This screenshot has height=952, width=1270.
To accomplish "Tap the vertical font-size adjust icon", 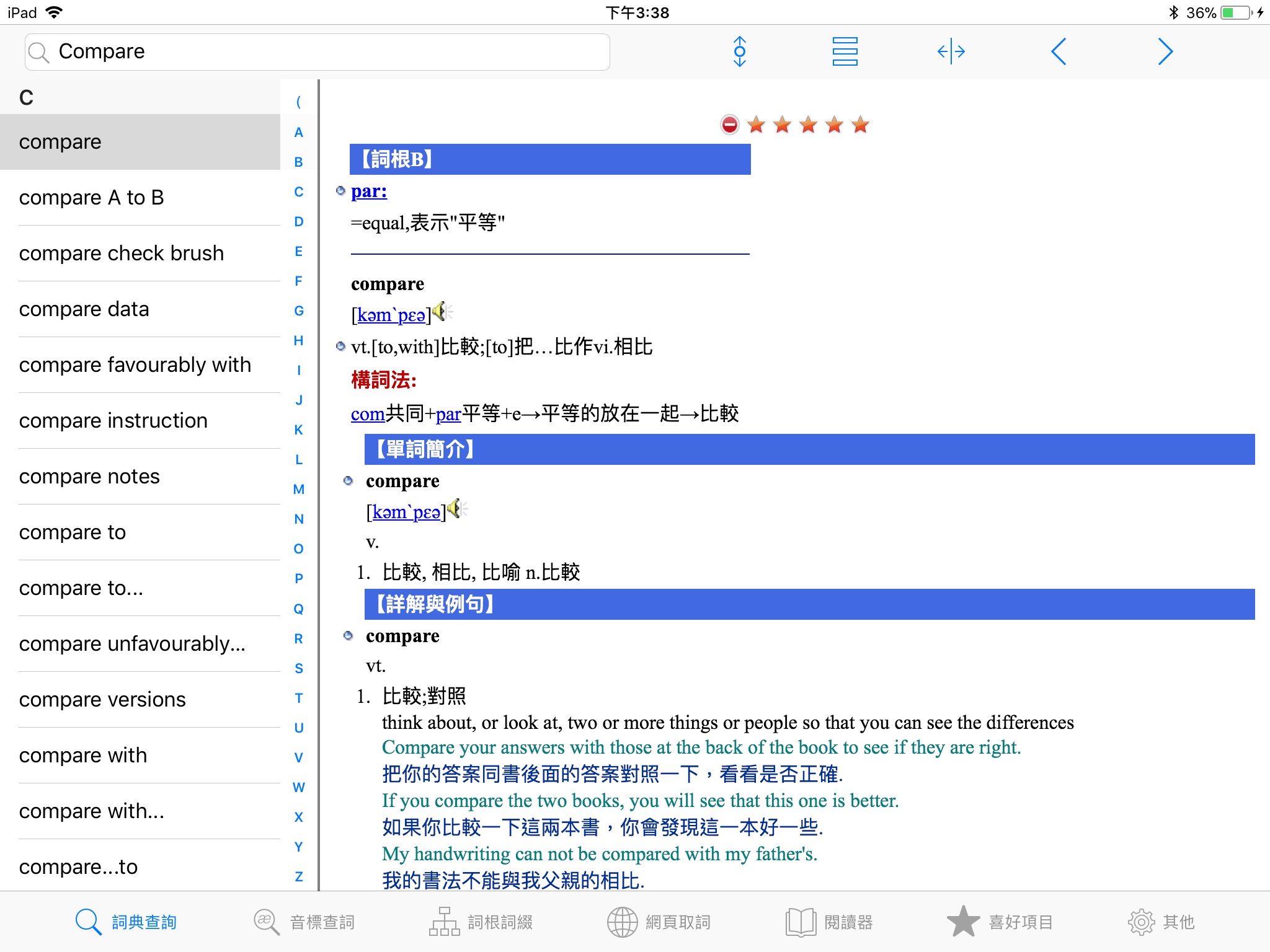I will [739, 51].
